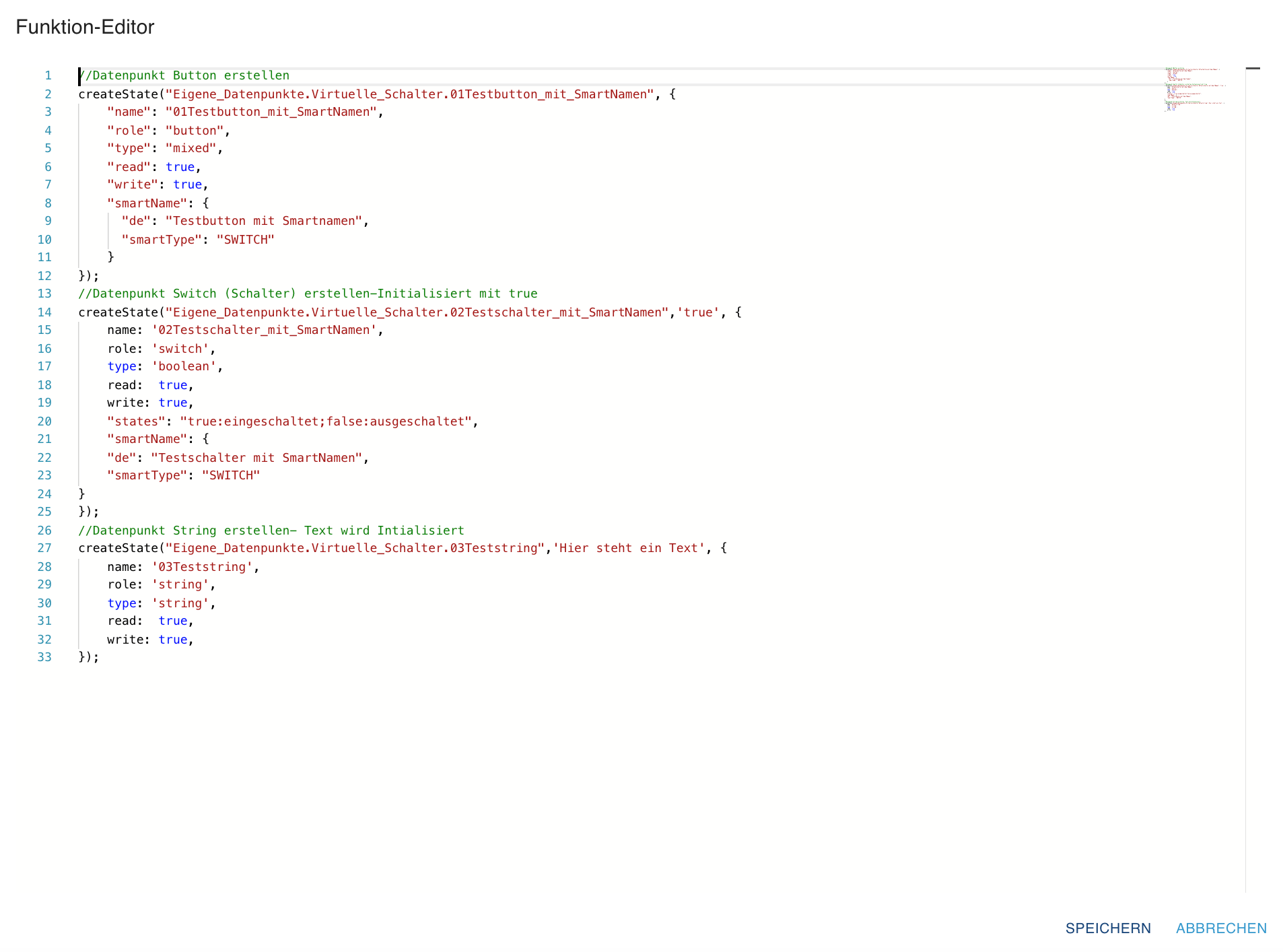Click the "button" role value
Image resolution: width=1283 pixels, height=952 pixels.
click(195, 131)
